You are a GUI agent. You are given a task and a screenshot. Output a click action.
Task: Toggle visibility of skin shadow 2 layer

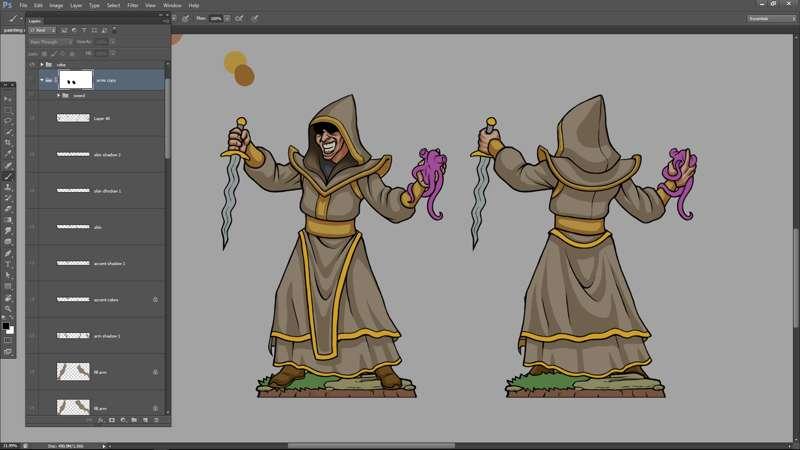coord(33,154)
